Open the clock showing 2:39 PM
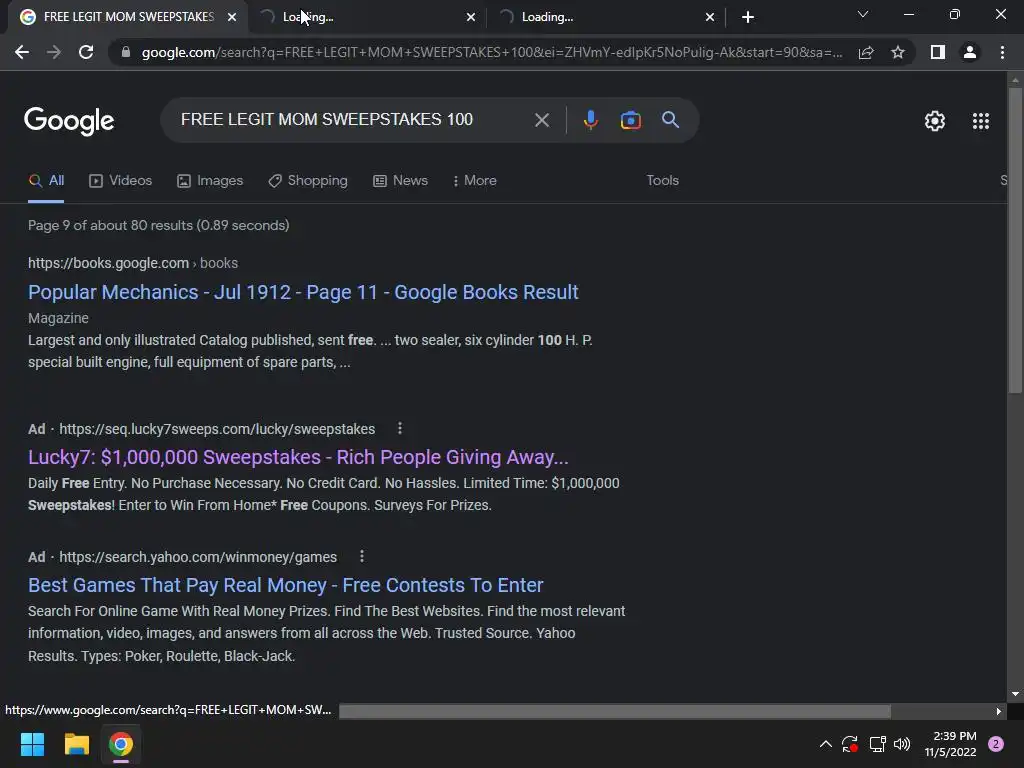This screenshot has width=1024, height=768. click(950, 744)
